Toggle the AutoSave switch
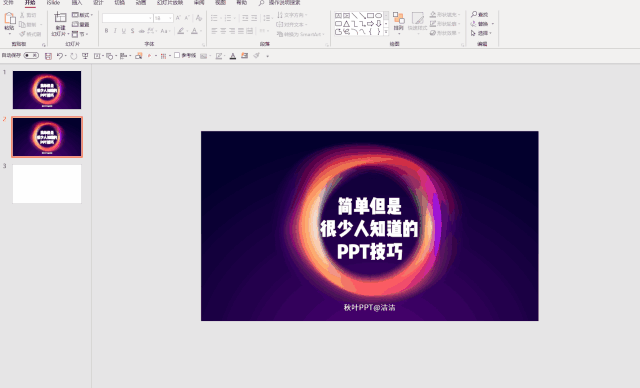The height and width of the screenshot is (388, 640). coord(31,55)
